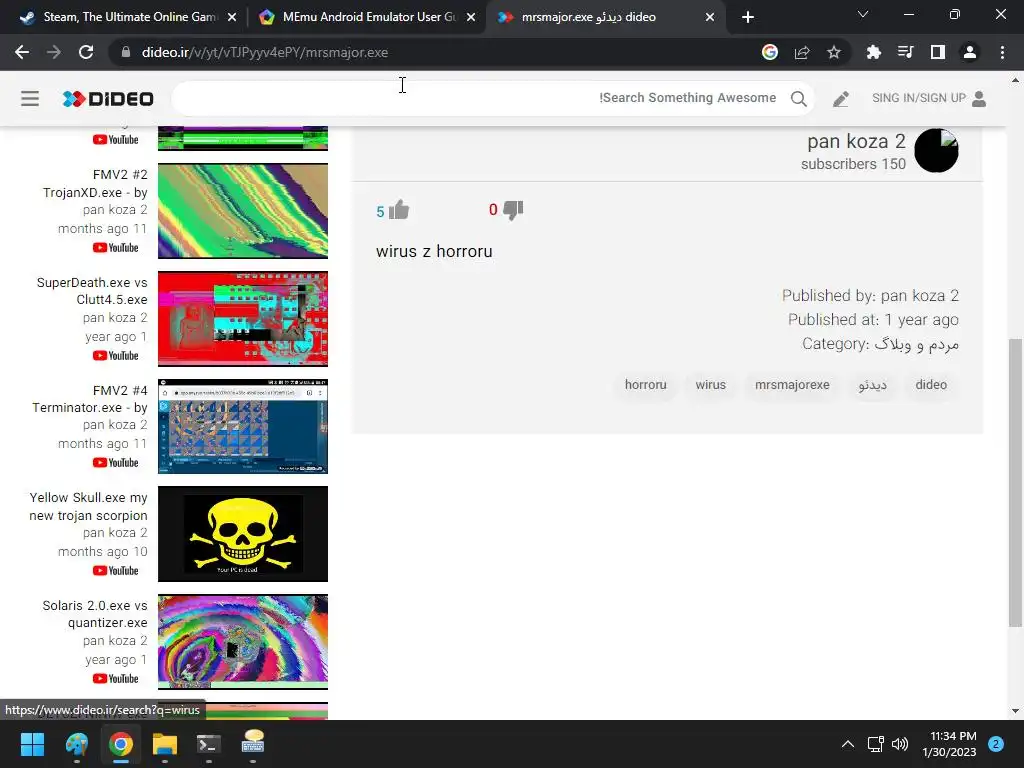Select the mrsmajor.exe dideo tab
The width and height of the screenshot is (1024, 768).
coord(604,17)
